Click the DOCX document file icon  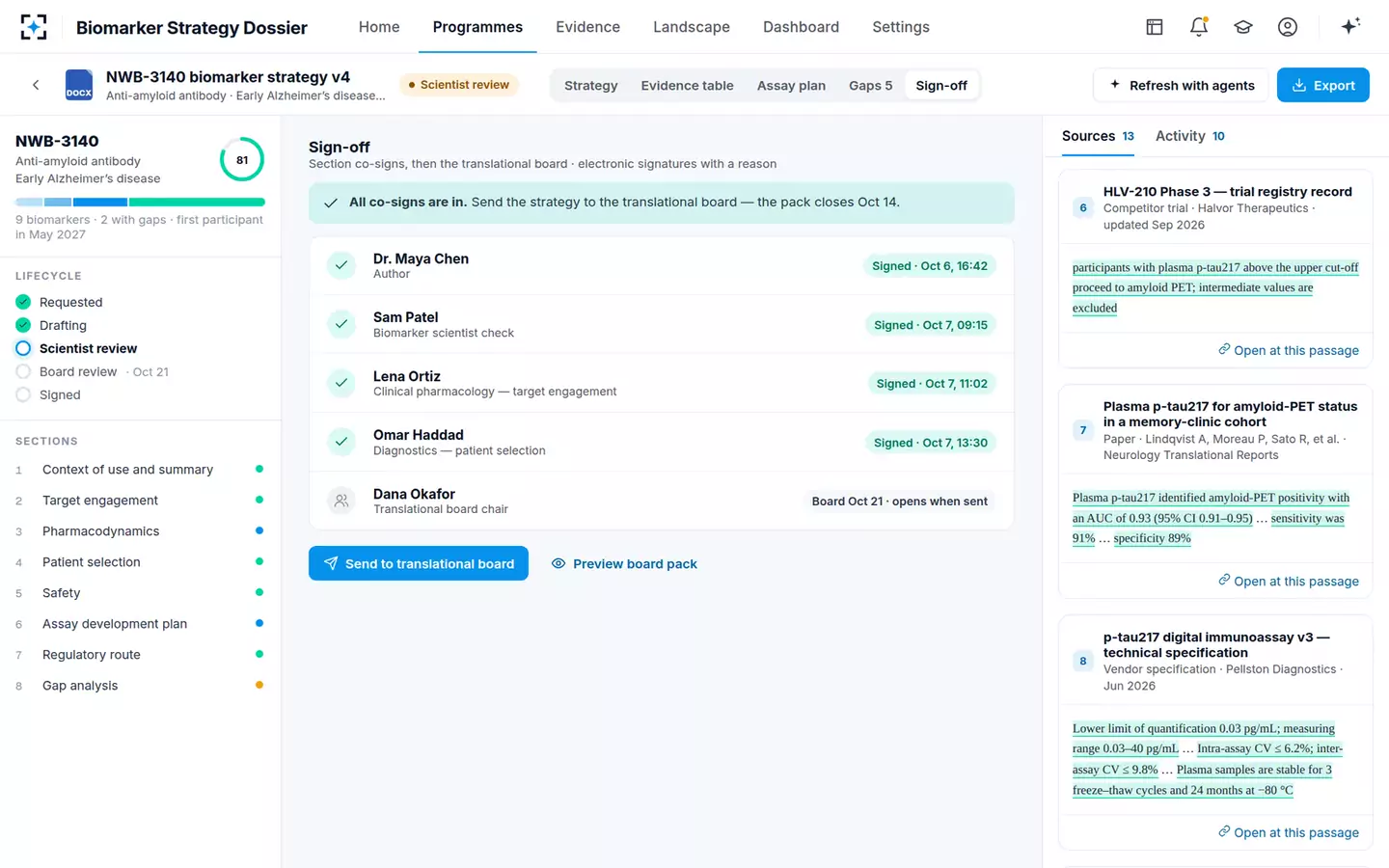tap(79, 85)
